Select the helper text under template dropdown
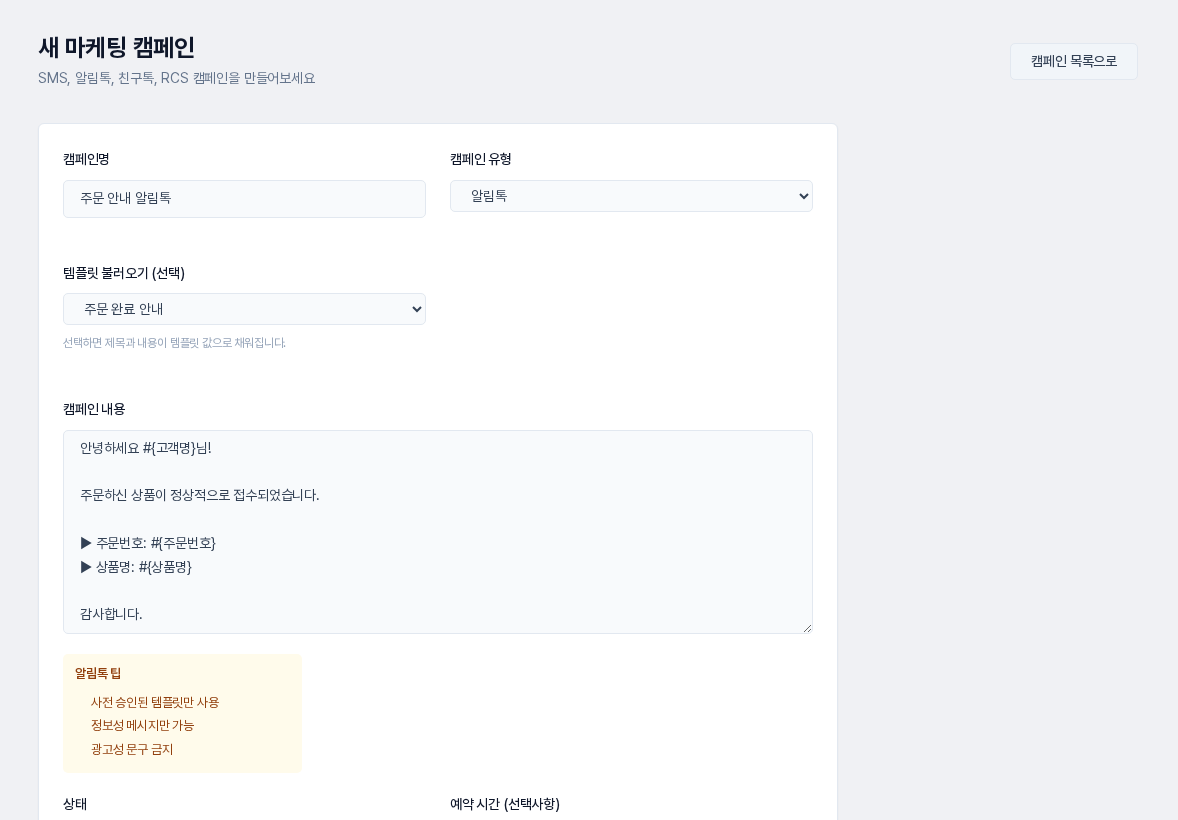This screenshot has height=820, width=1178. [174, 343]
